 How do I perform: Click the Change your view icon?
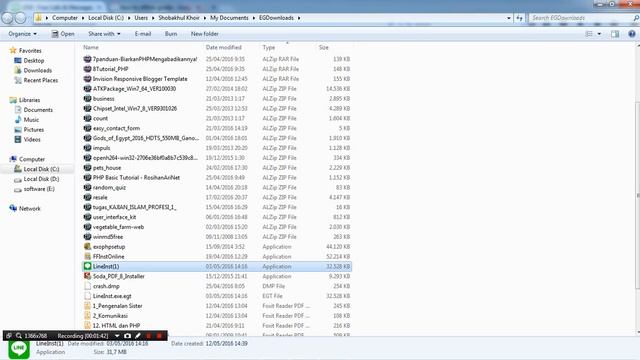click(589, 34)
